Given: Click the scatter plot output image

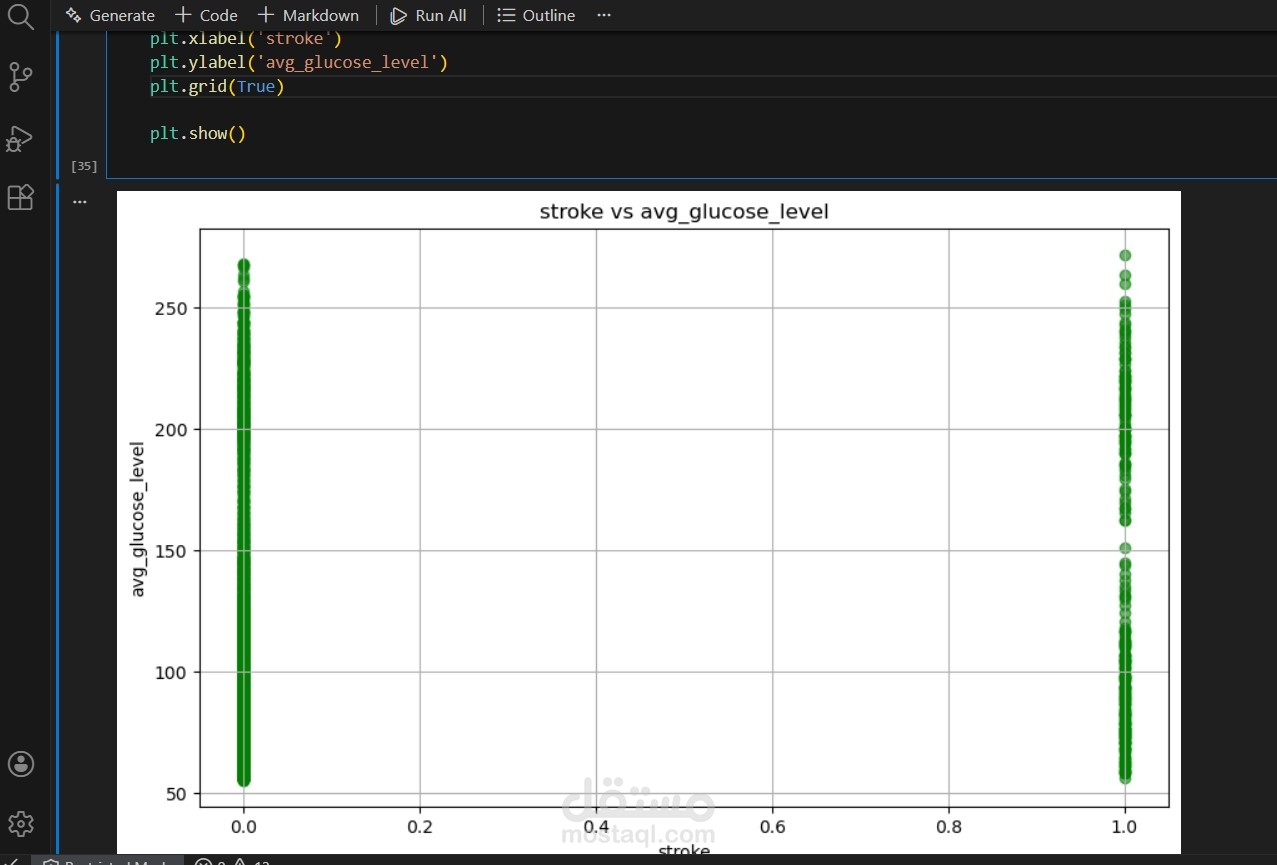Looking at the screenshot, I should 649,523.
